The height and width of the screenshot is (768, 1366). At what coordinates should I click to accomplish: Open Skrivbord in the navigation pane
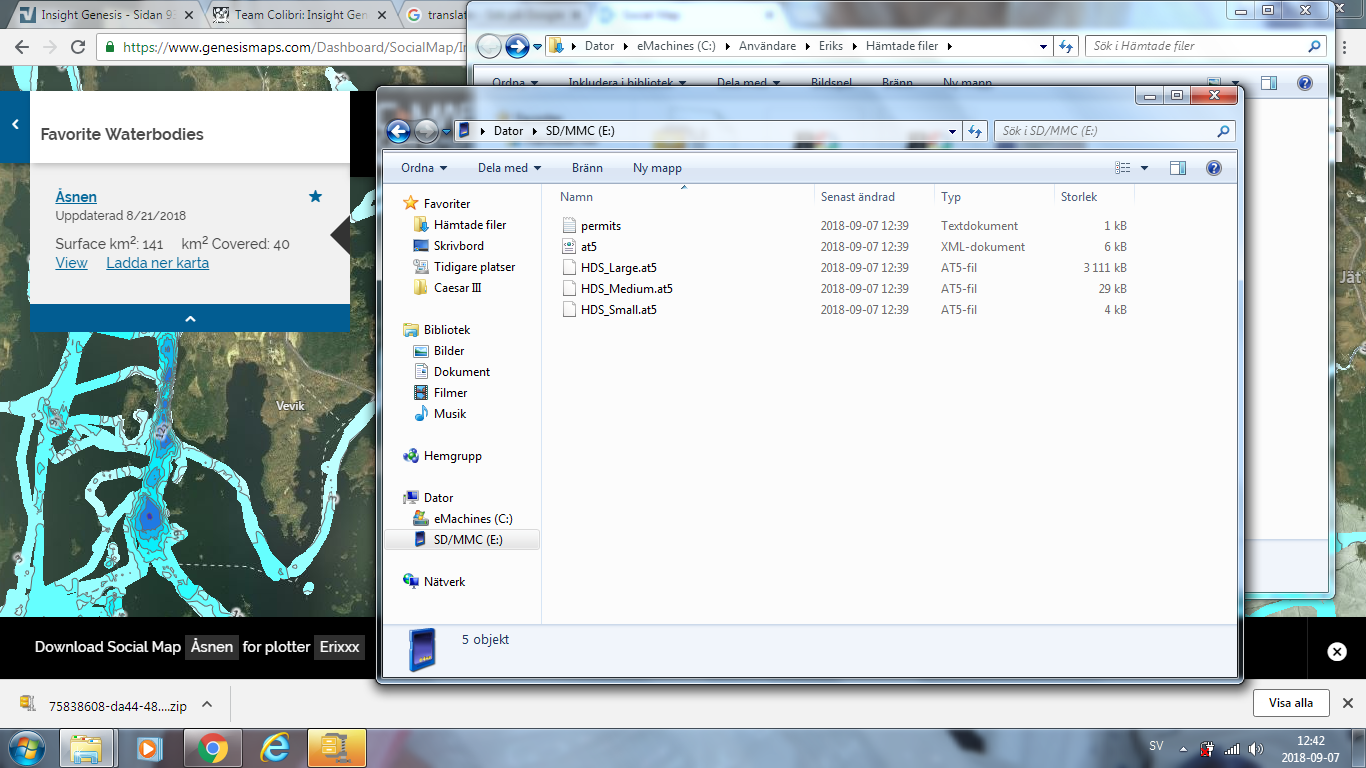coord(459,246)
